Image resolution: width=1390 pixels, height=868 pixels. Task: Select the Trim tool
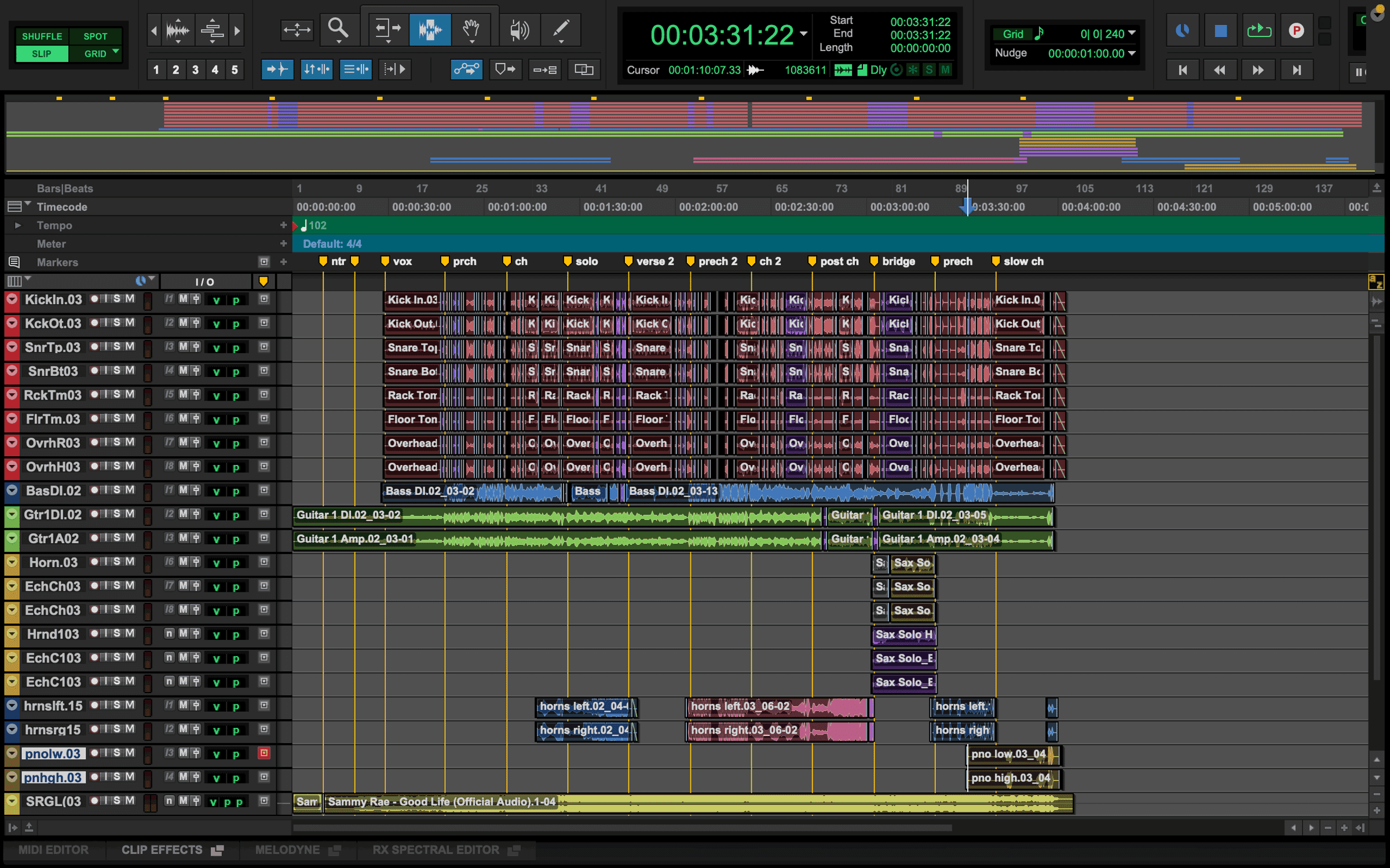(388, 29)
